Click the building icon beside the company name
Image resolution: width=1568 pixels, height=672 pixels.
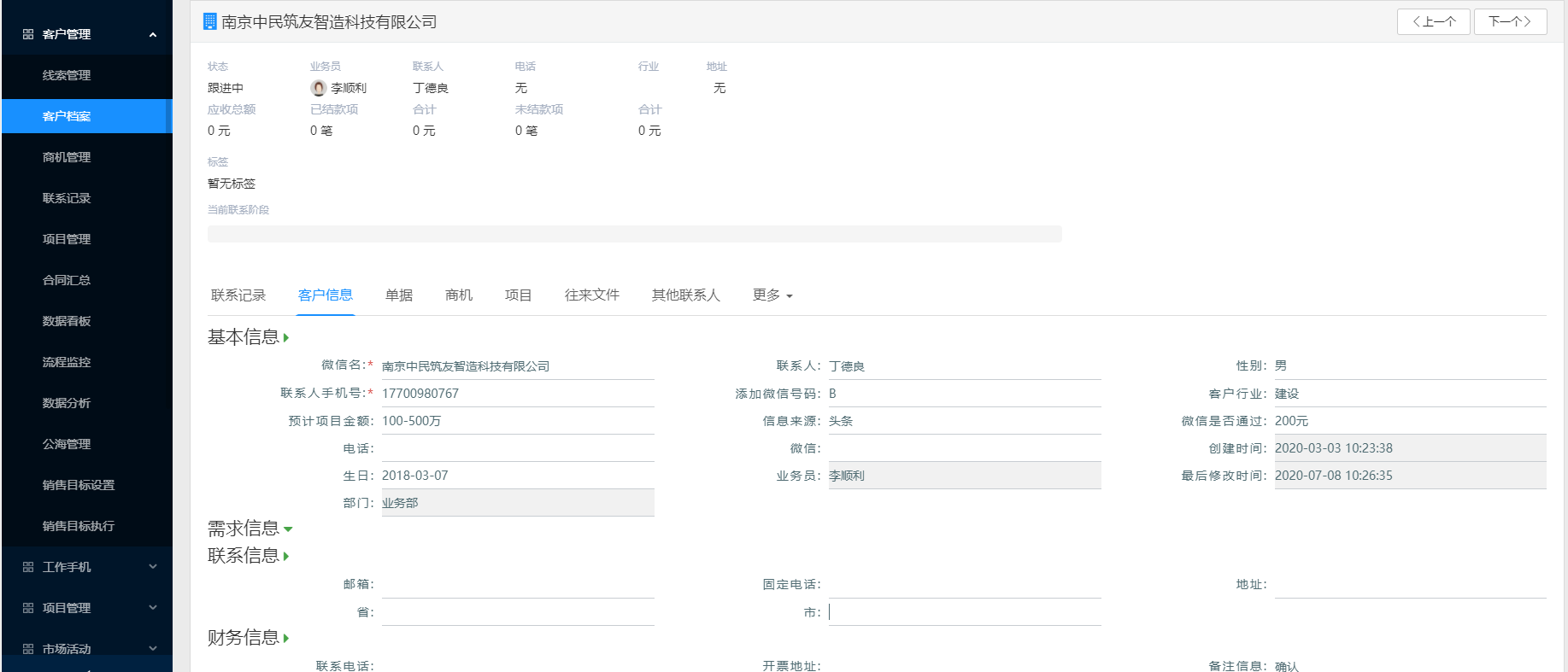pos(209,21)
